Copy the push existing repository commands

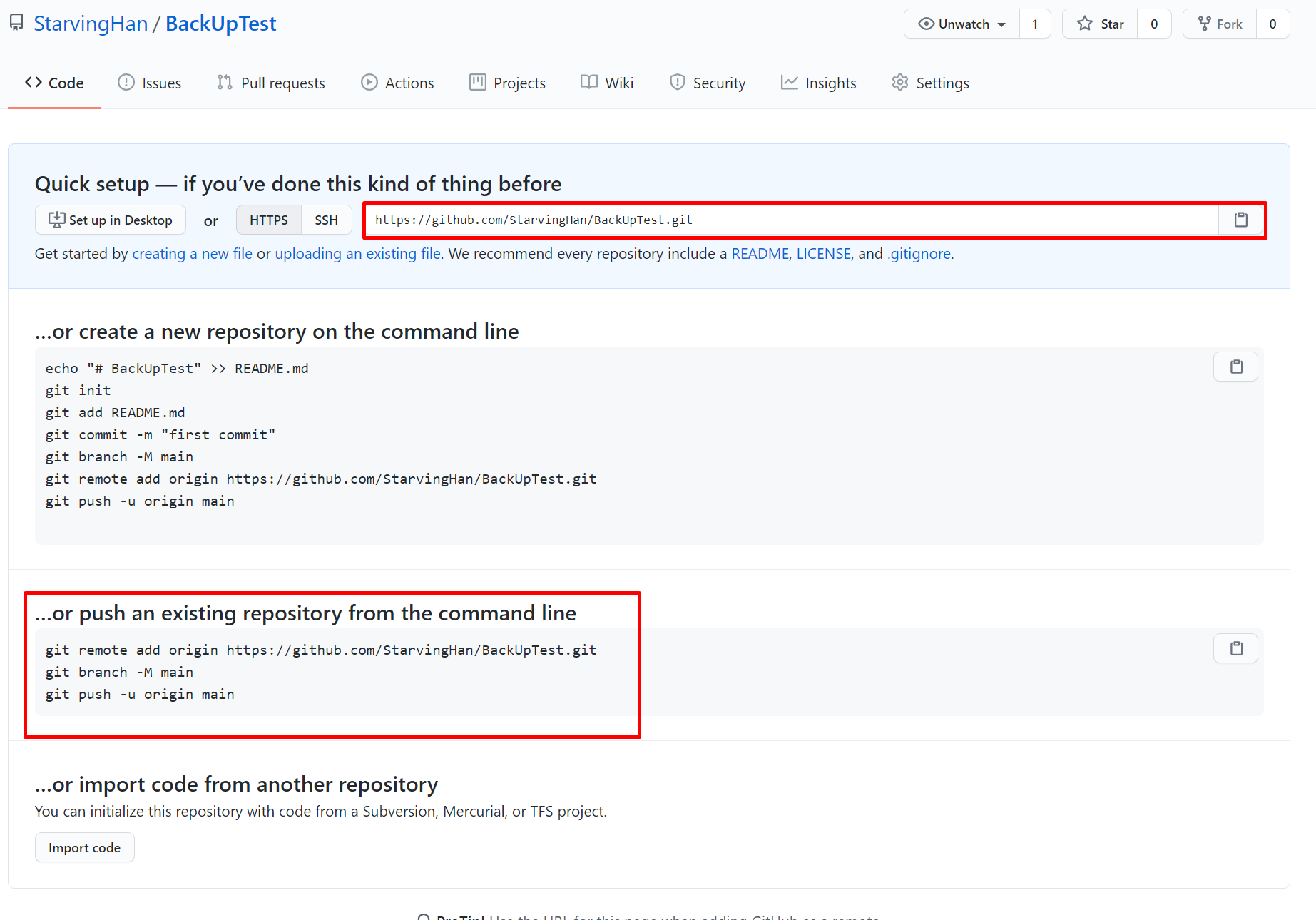click(1235, 648)
